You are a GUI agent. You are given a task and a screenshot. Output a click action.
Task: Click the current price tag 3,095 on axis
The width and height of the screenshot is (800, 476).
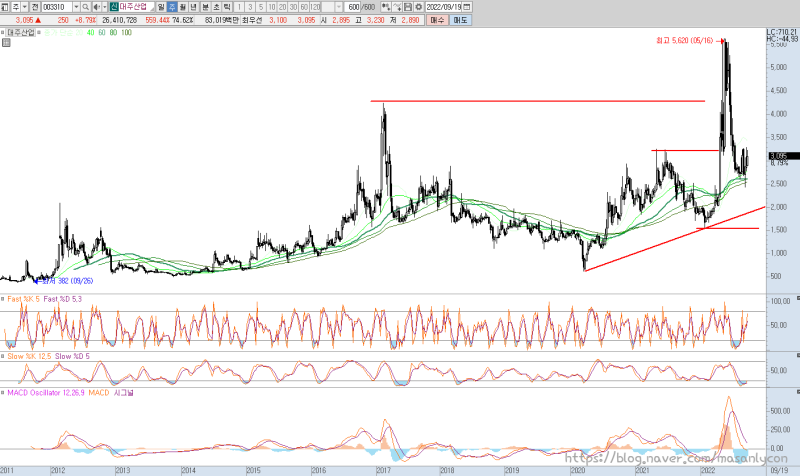pos(784,156)
